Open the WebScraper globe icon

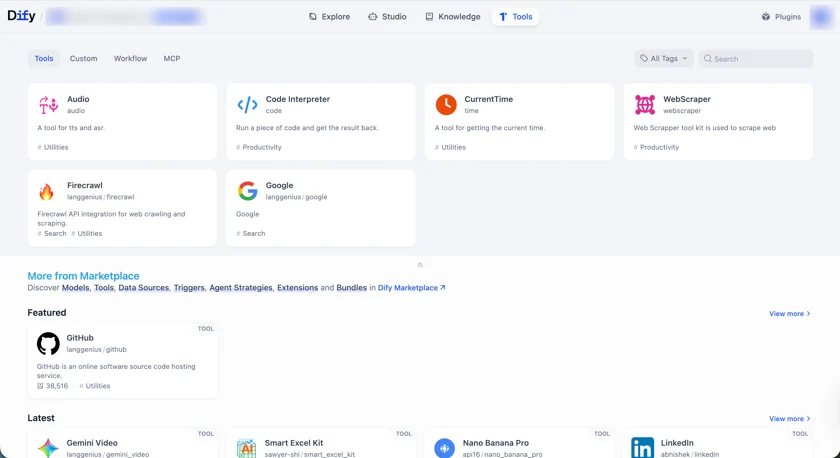[x=644, y=104]
